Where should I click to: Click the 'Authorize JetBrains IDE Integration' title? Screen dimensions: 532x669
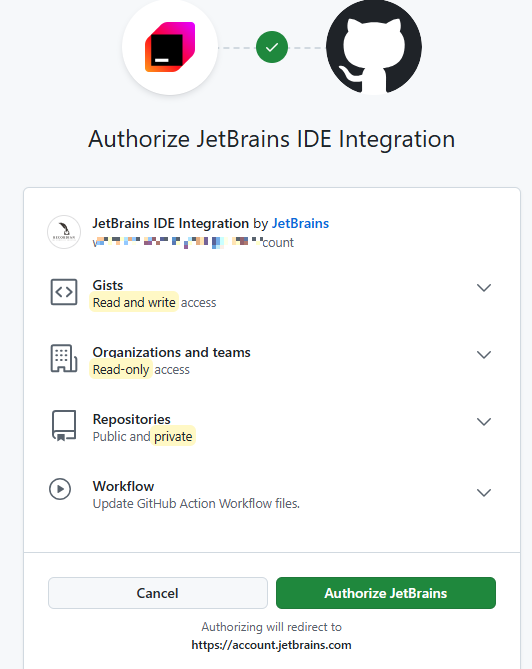[272, 139]
